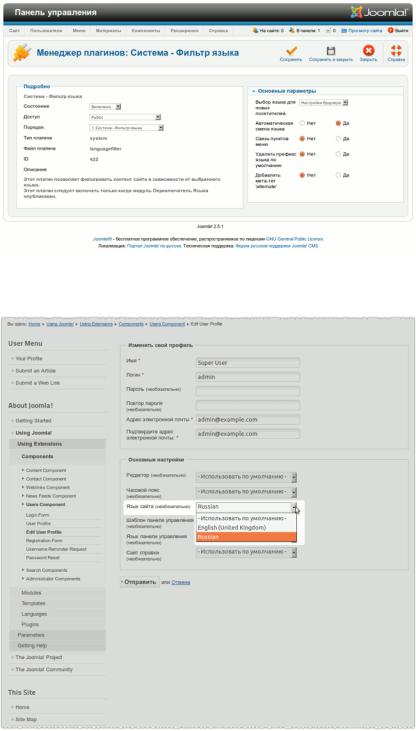Open the Материалы menu
Image resolution: width=416 pixels, height=731 pixels.
coord(109,30)
